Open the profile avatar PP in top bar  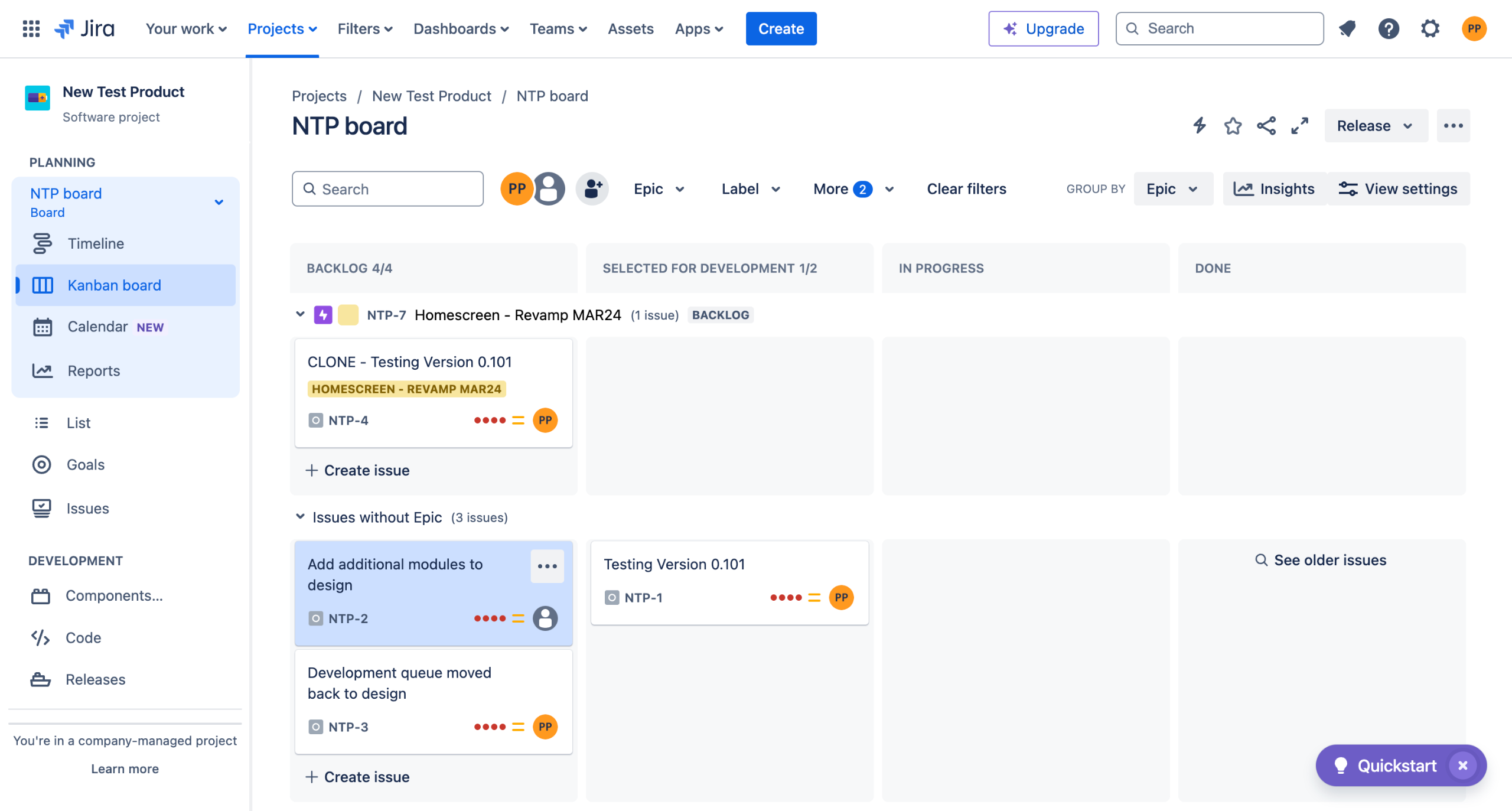pos(1474,28)
